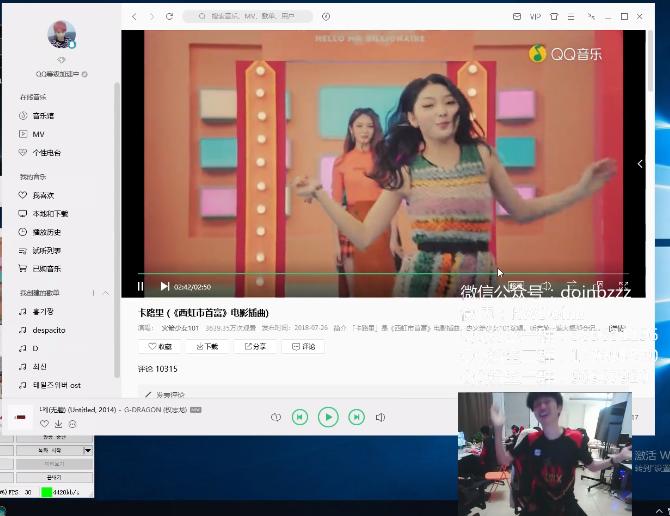The width and height of the screenshot is (670, 516).
Task: Pause the MV video
Action: pyautogui.click(x=141, y=286)
